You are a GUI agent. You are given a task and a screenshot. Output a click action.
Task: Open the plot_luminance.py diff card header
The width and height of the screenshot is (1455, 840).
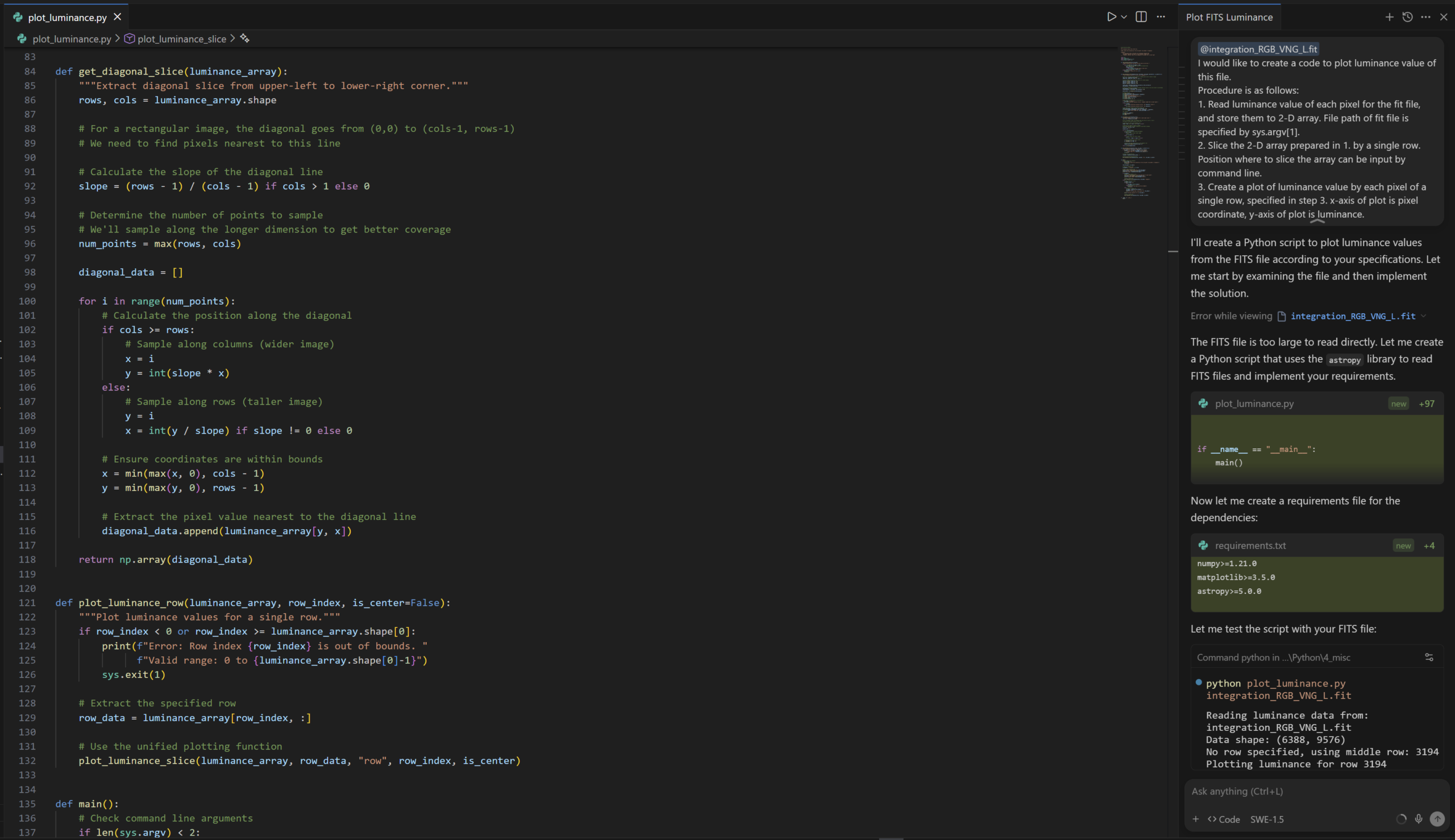(x=1254, y=404)
